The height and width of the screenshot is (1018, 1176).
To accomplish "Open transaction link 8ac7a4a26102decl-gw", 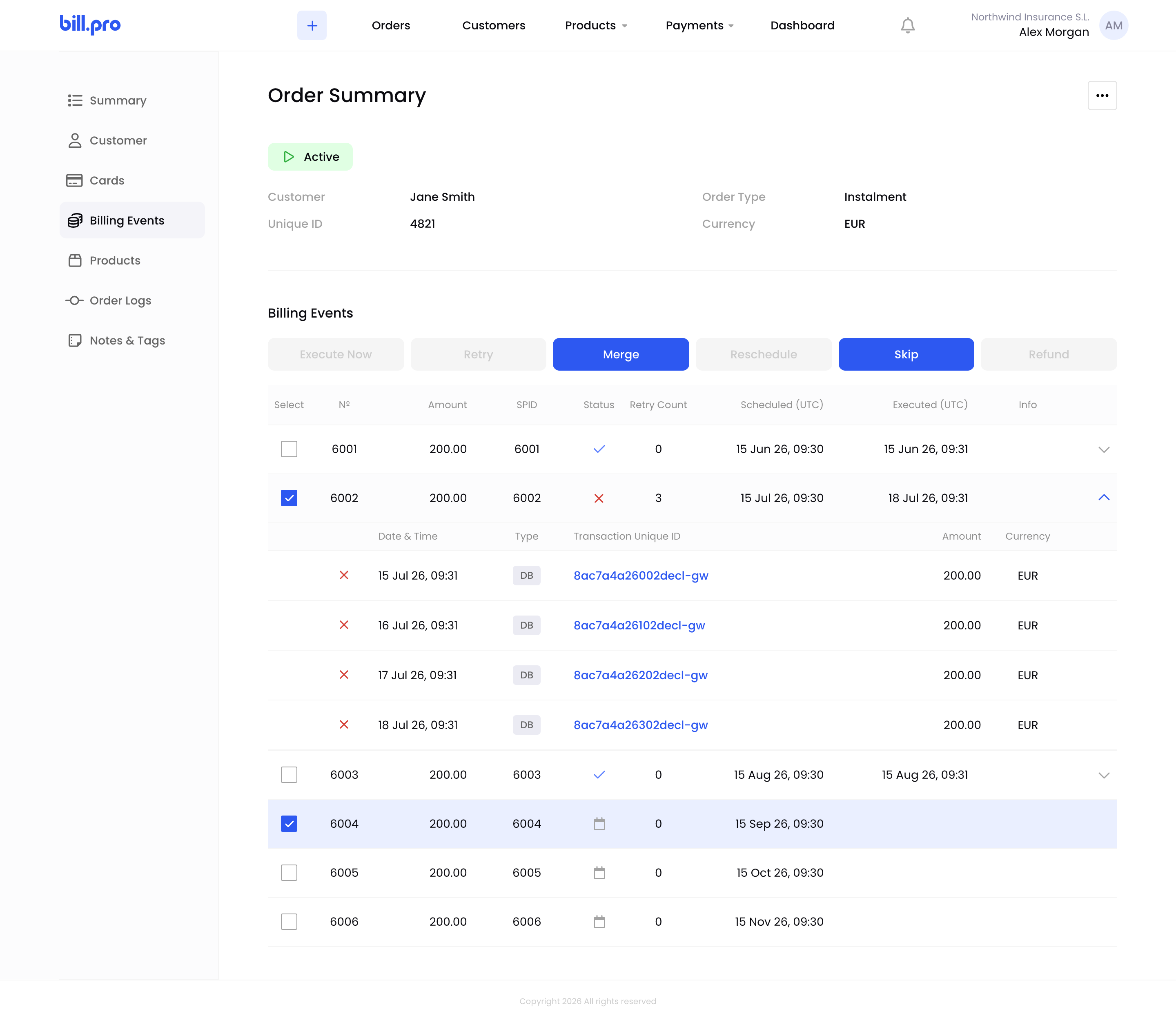I will pos(639,625).
